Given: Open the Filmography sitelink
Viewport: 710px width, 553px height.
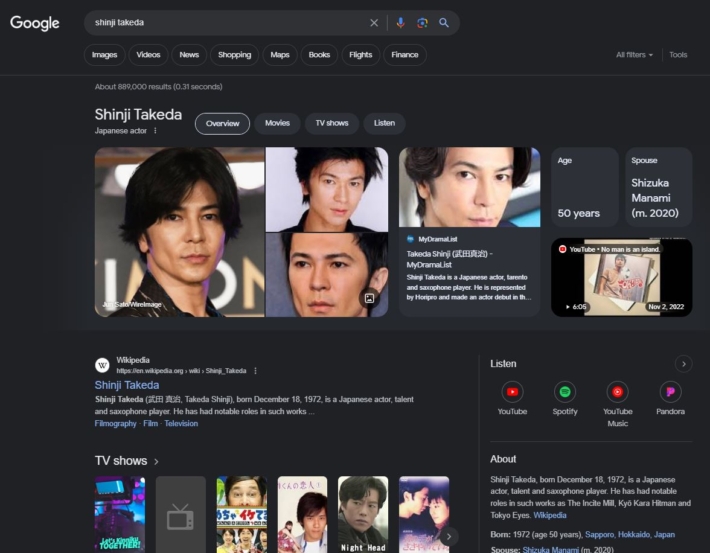Looking at the screenshot, I should pos(115,423).
